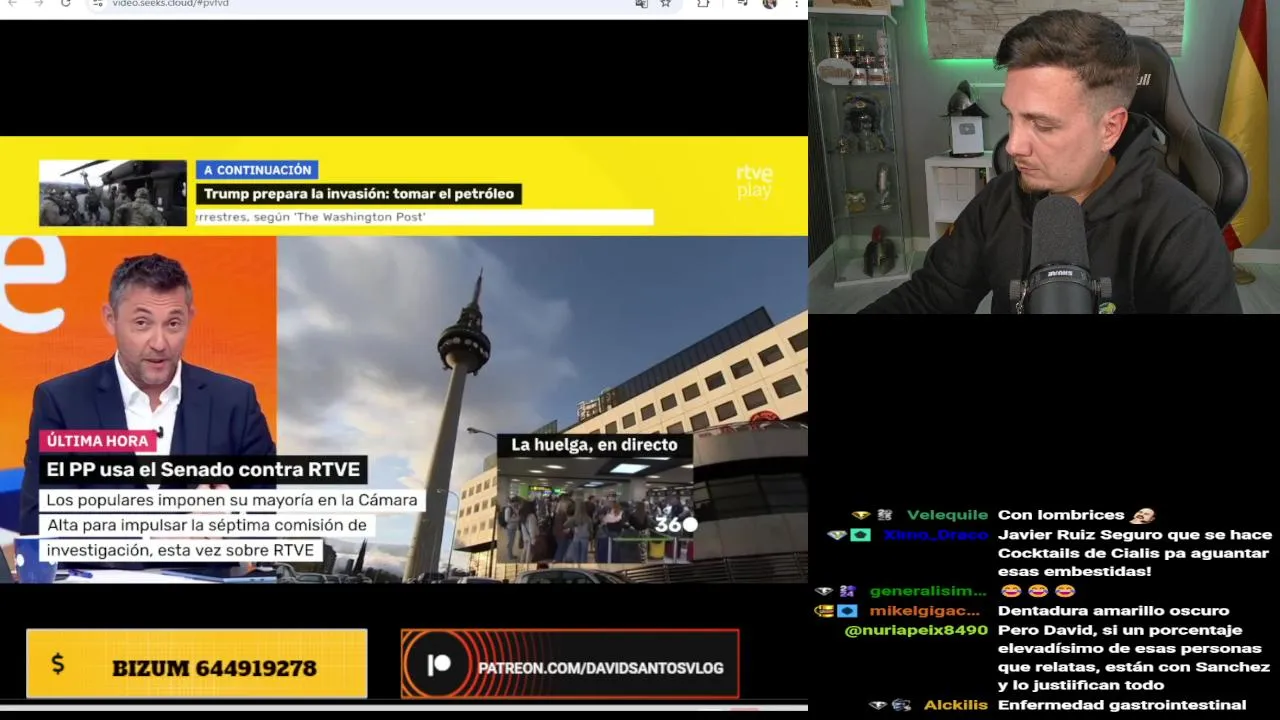Click headline 'Trump prepara la invasión: tomar el petróleo'

coord(359,194)
